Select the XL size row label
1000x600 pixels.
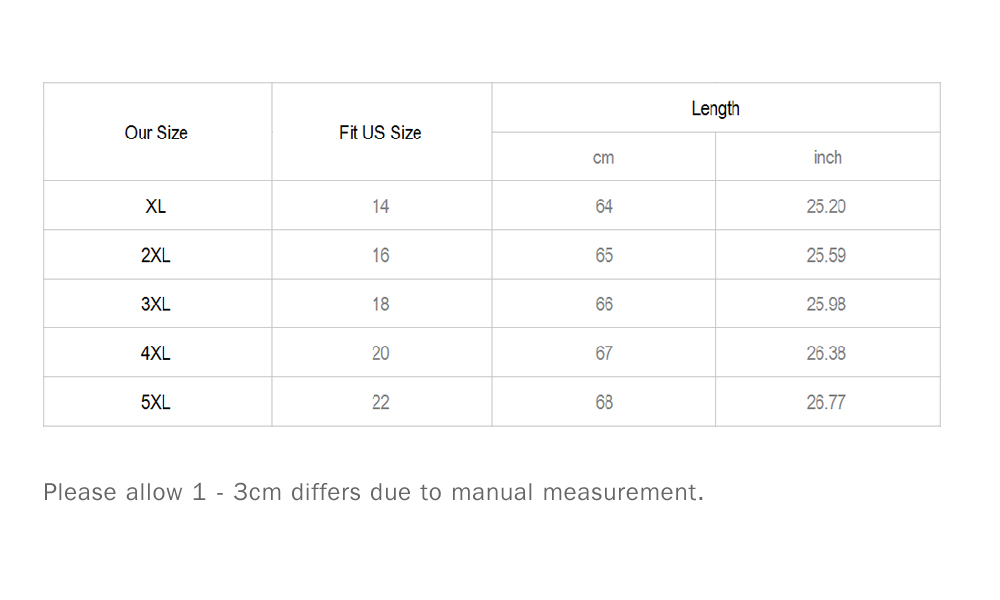coord(156,207)
